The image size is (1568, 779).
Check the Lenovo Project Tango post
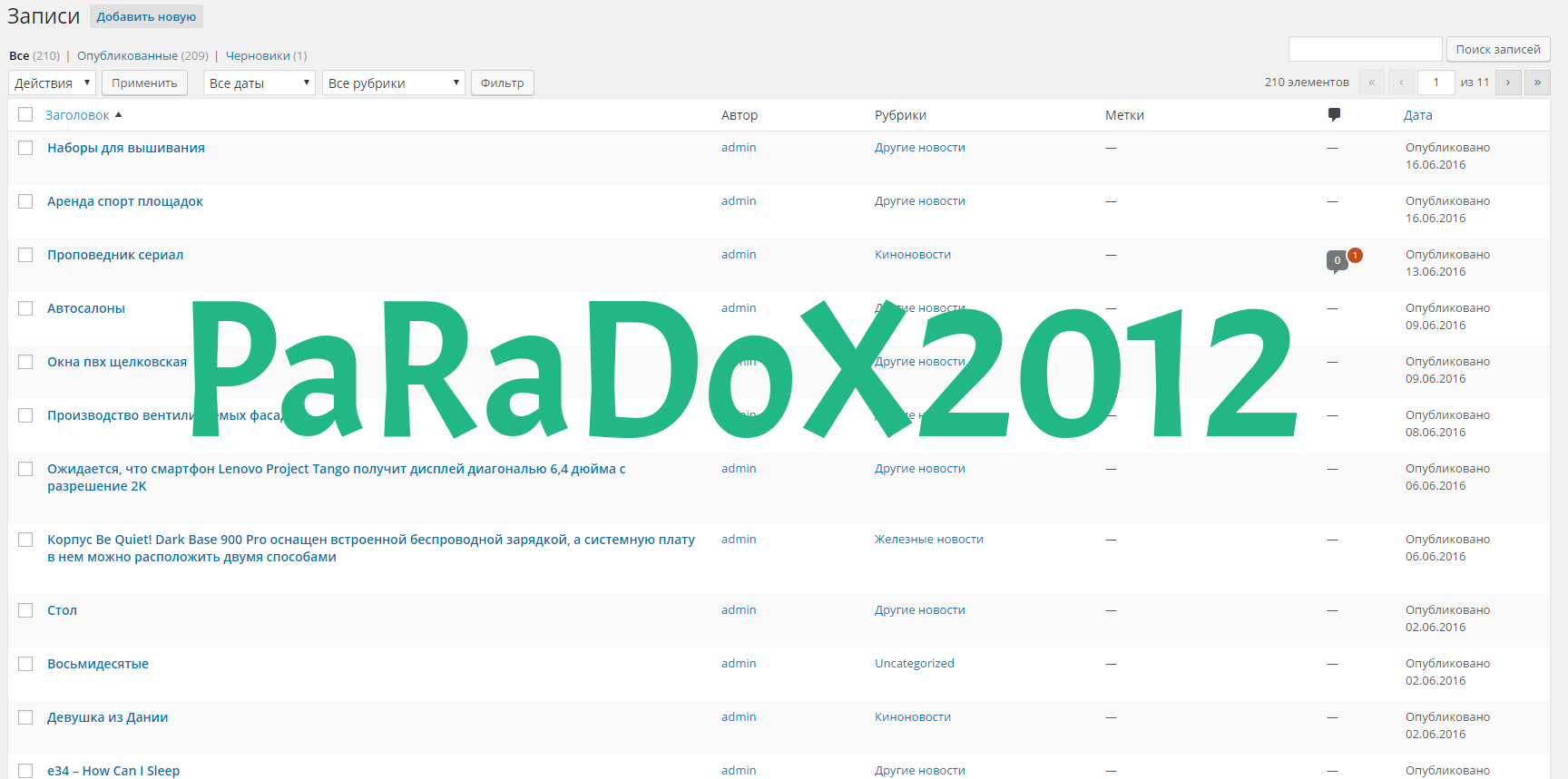coord(25,469)
